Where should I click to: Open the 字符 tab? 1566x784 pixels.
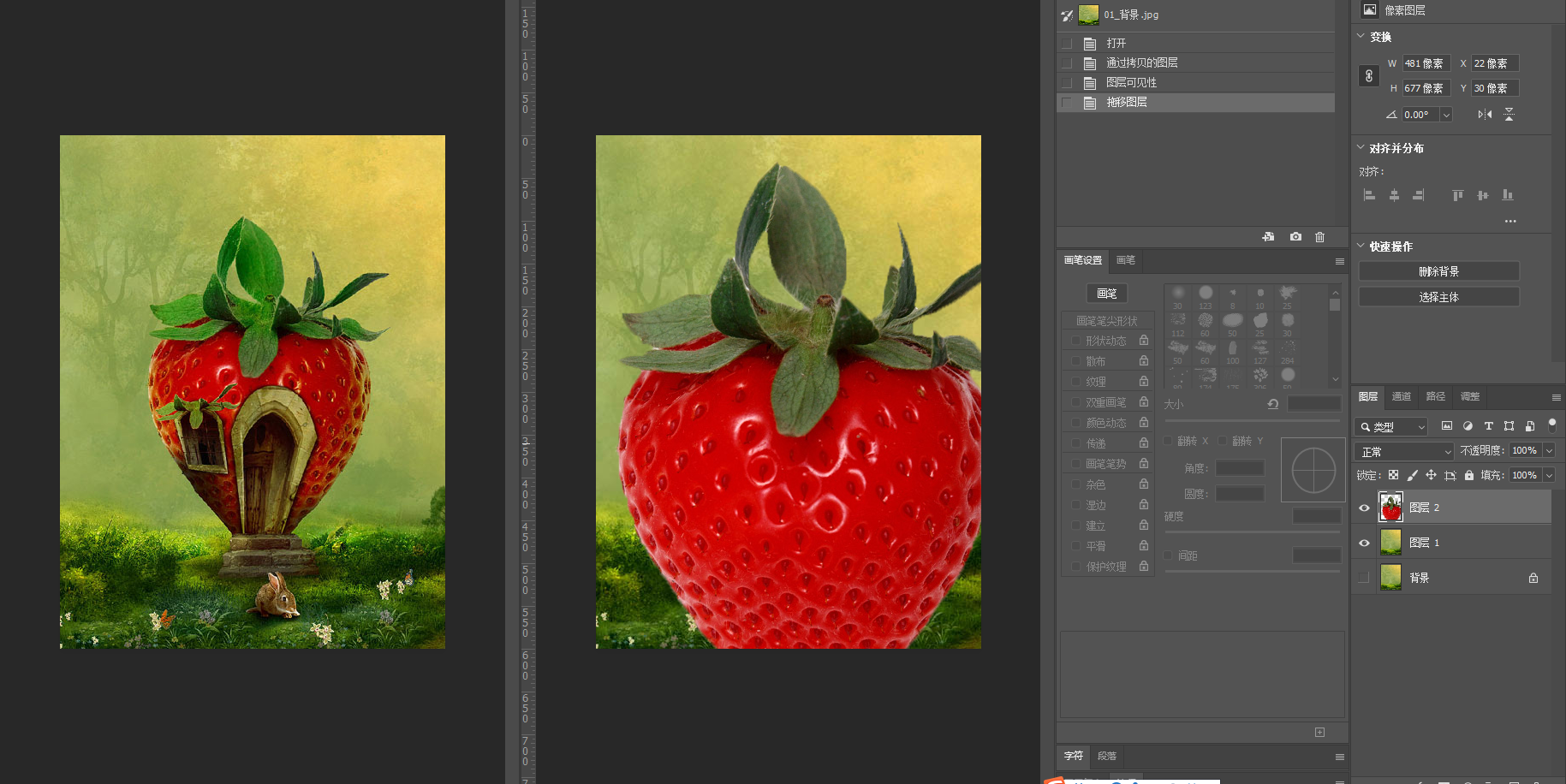click(x=1074, y=756)
